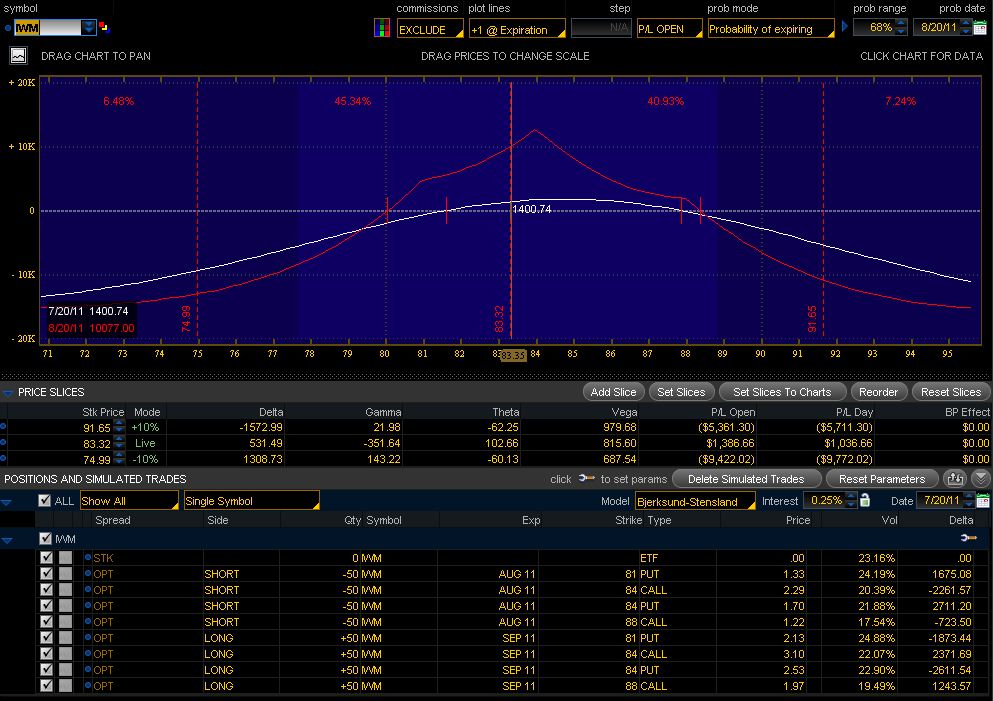Click the 83.35 price label on chart axis
This screenshot has width=993, height=701.
point(513,355)
